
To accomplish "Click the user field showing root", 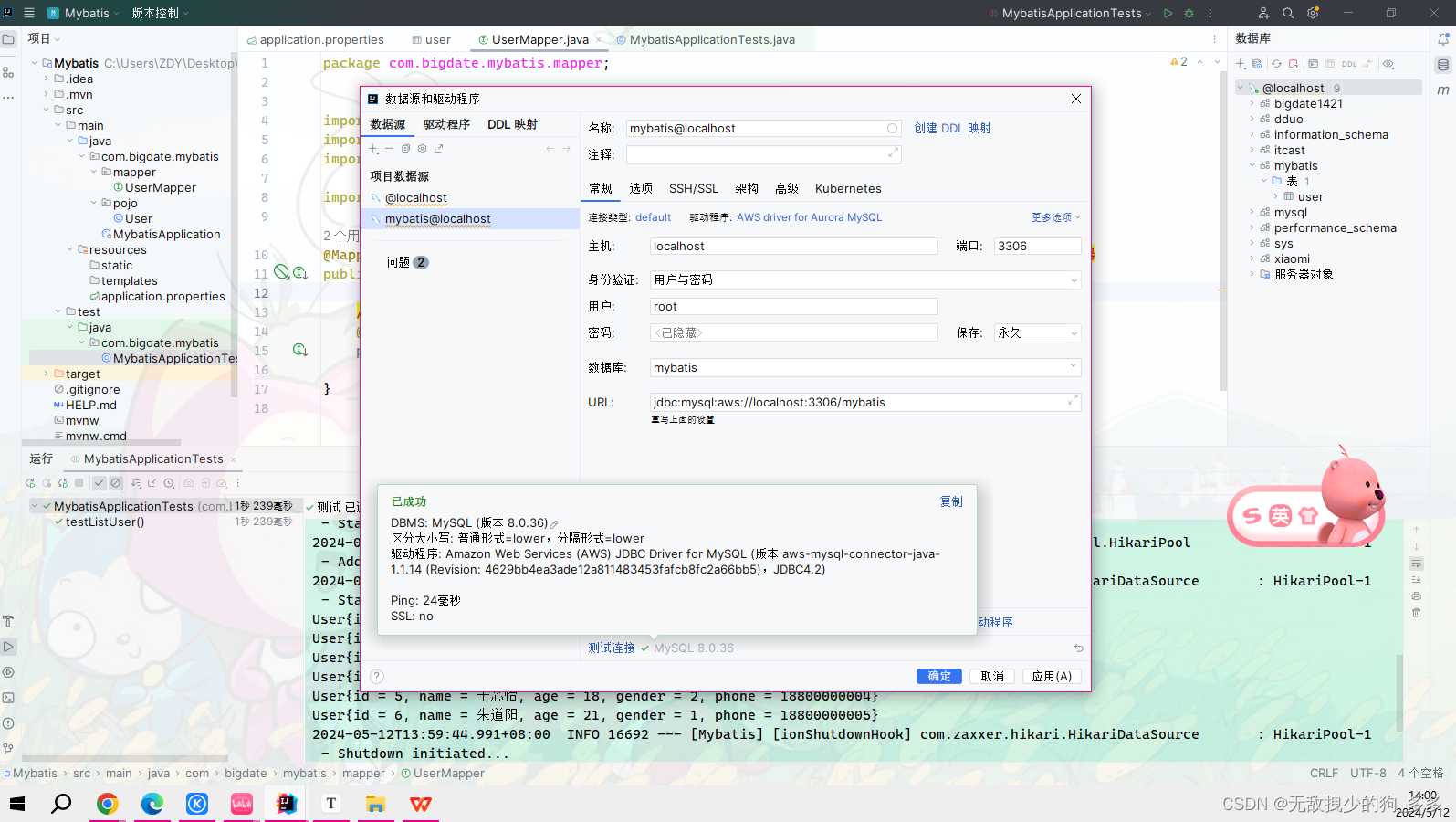I will point(794,306).
